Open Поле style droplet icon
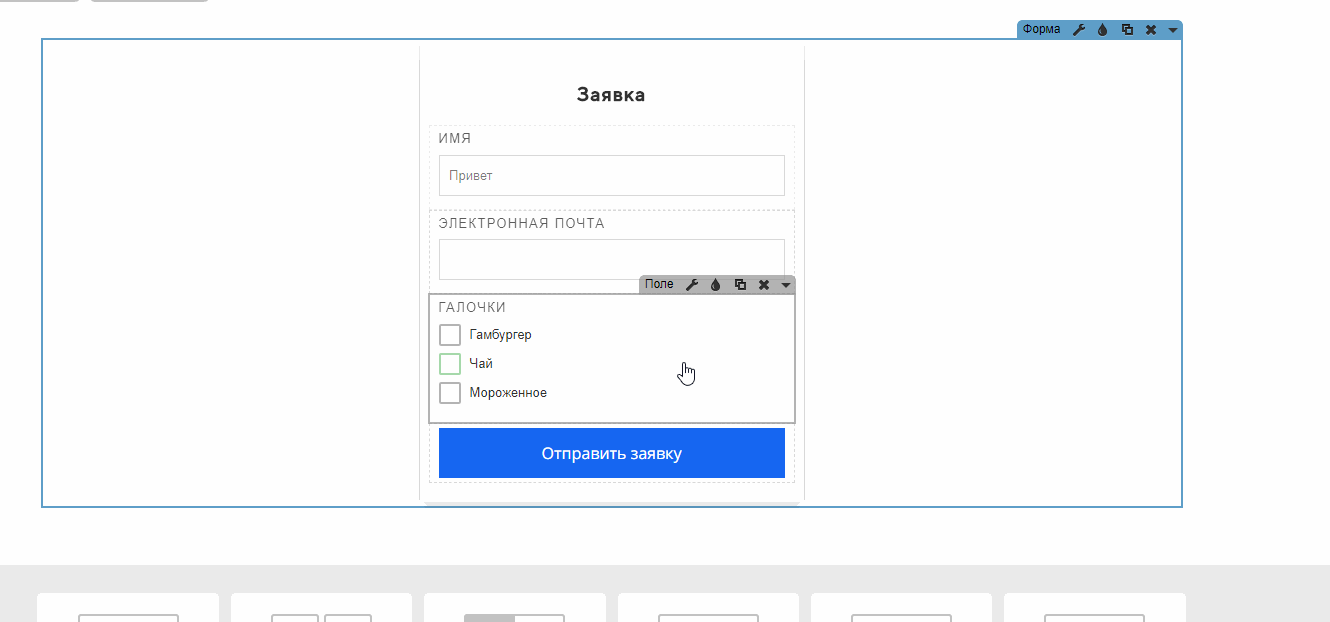1330x622 pixels. coord(716,285)
